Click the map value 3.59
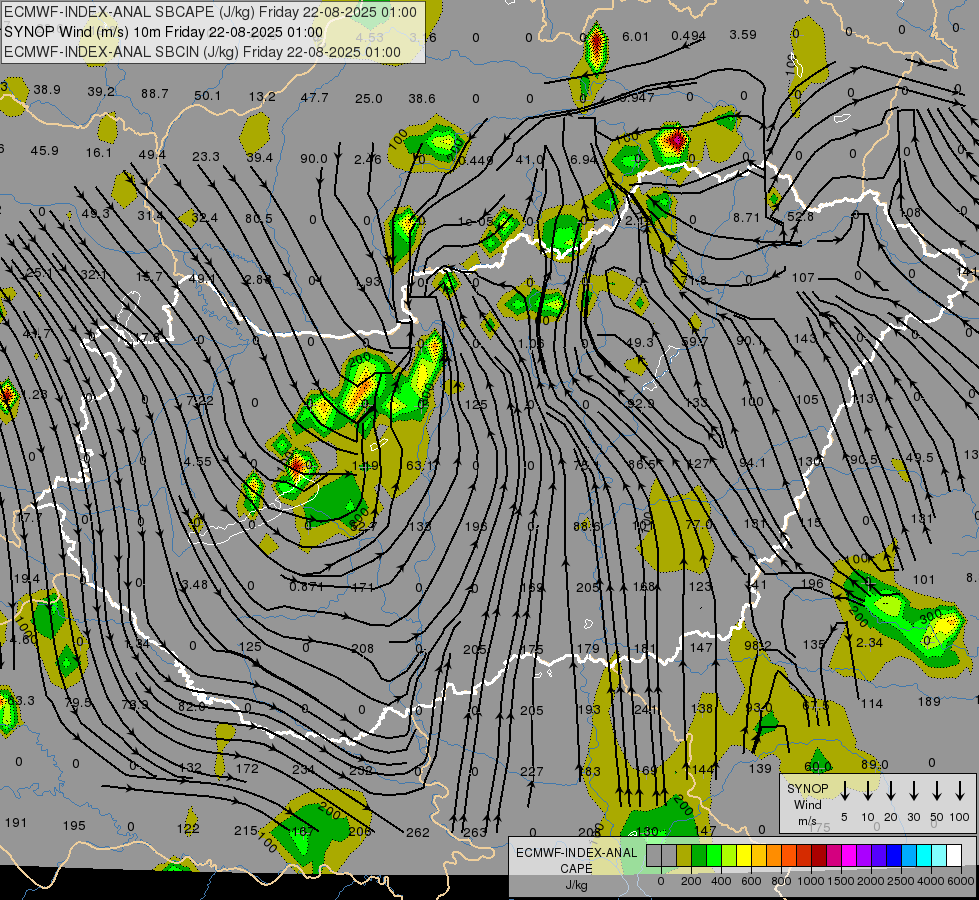979x900 pixels. [743, 34]
